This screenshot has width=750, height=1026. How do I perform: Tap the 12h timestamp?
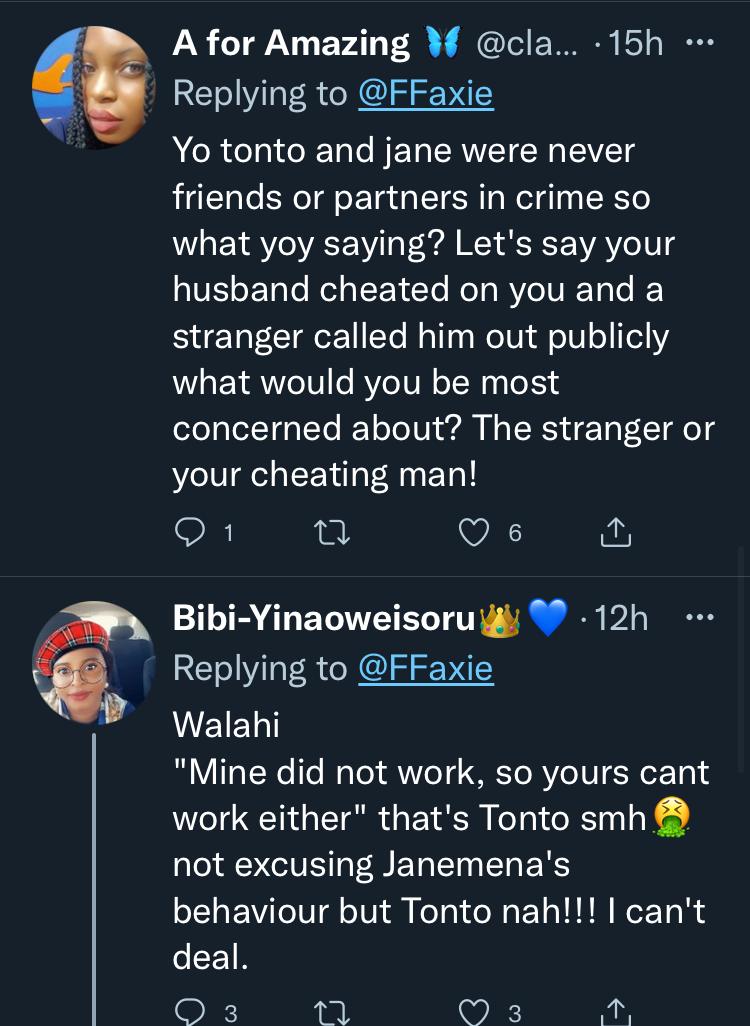pos(620,619)
